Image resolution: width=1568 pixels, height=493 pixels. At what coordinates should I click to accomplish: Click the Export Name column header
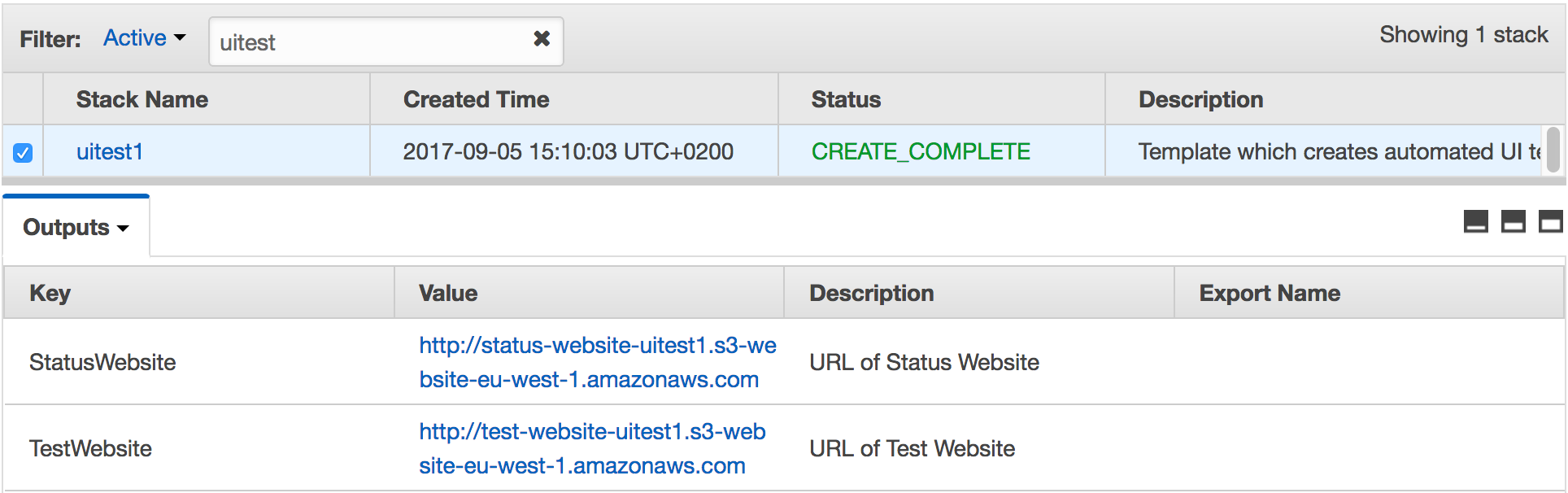click(x=1269, y=293)
